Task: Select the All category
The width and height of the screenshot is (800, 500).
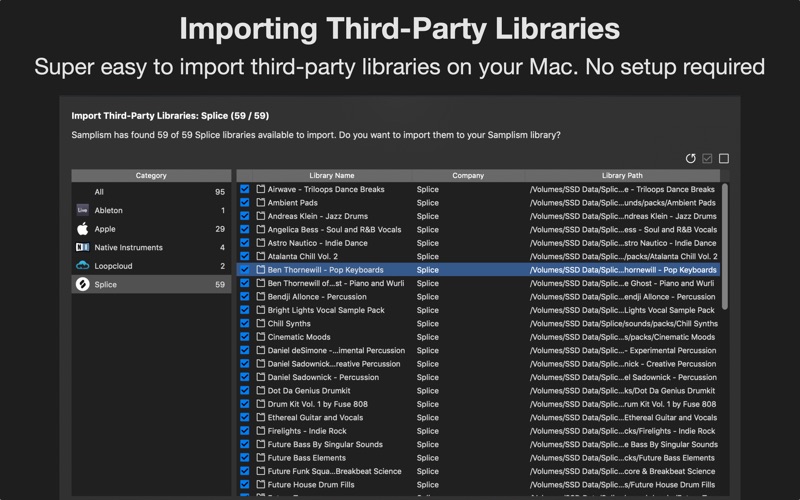Action: pyautogui.click(x=151, y=192)
